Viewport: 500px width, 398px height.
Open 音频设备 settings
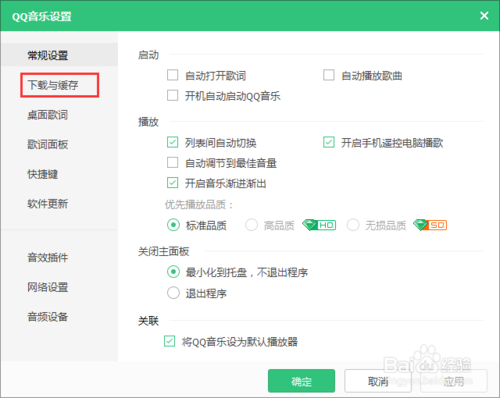pyautogui.click(x=48, y=317)
